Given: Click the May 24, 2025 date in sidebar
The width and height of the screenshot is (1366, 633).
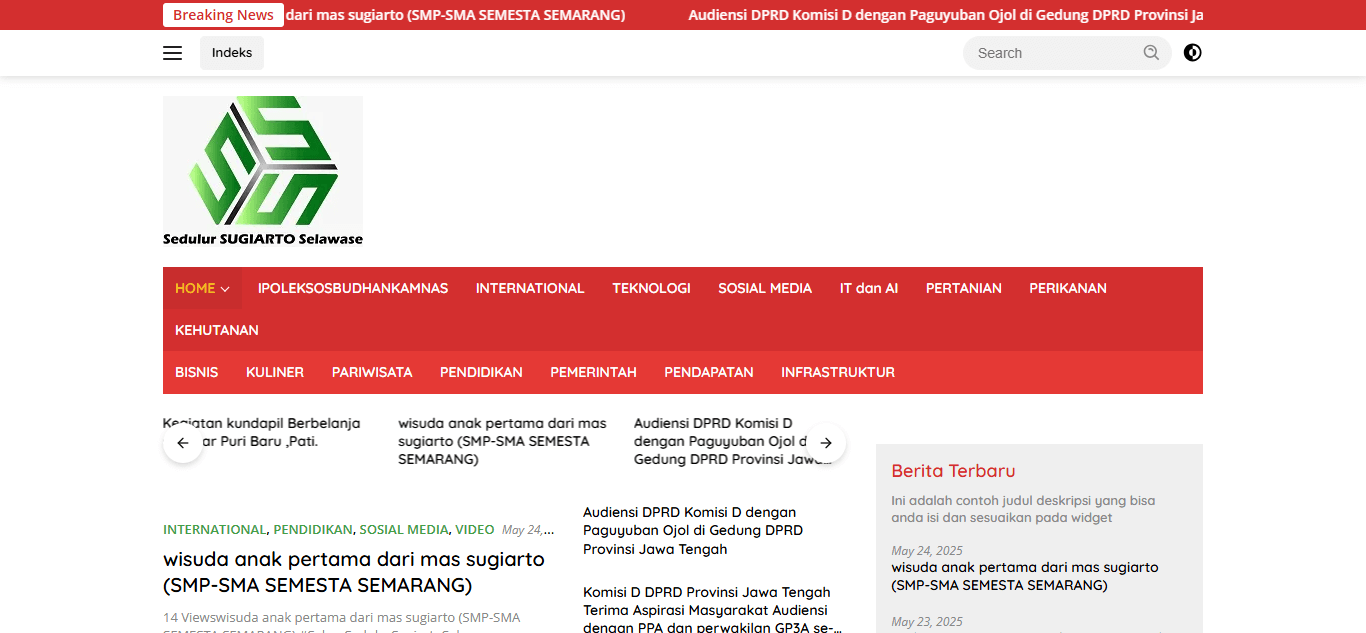Looking at the screenshot, I should 927,551.
